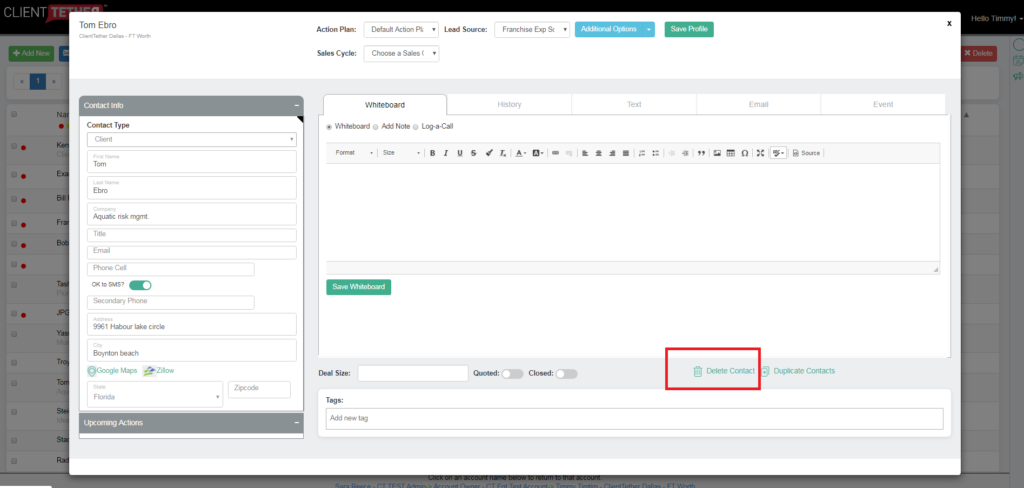1024x488 pixels.
Task: Switch to the Text tab
Action: [634, 105]
